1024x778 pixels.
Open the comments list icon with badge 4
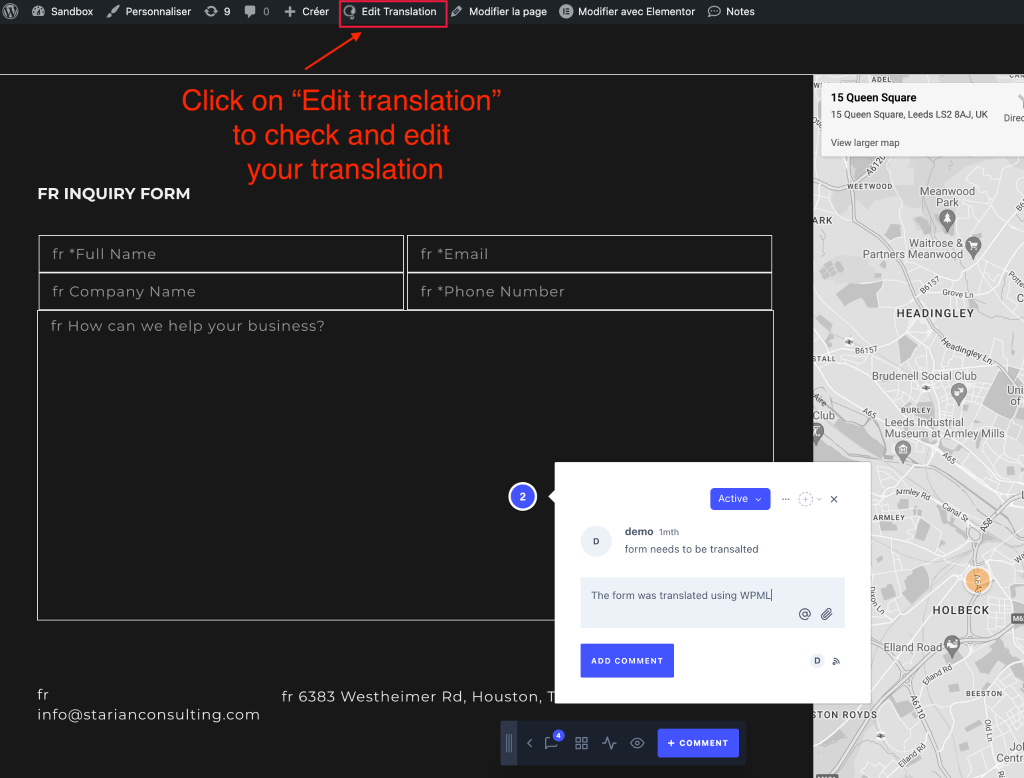(x=552, y=744)
